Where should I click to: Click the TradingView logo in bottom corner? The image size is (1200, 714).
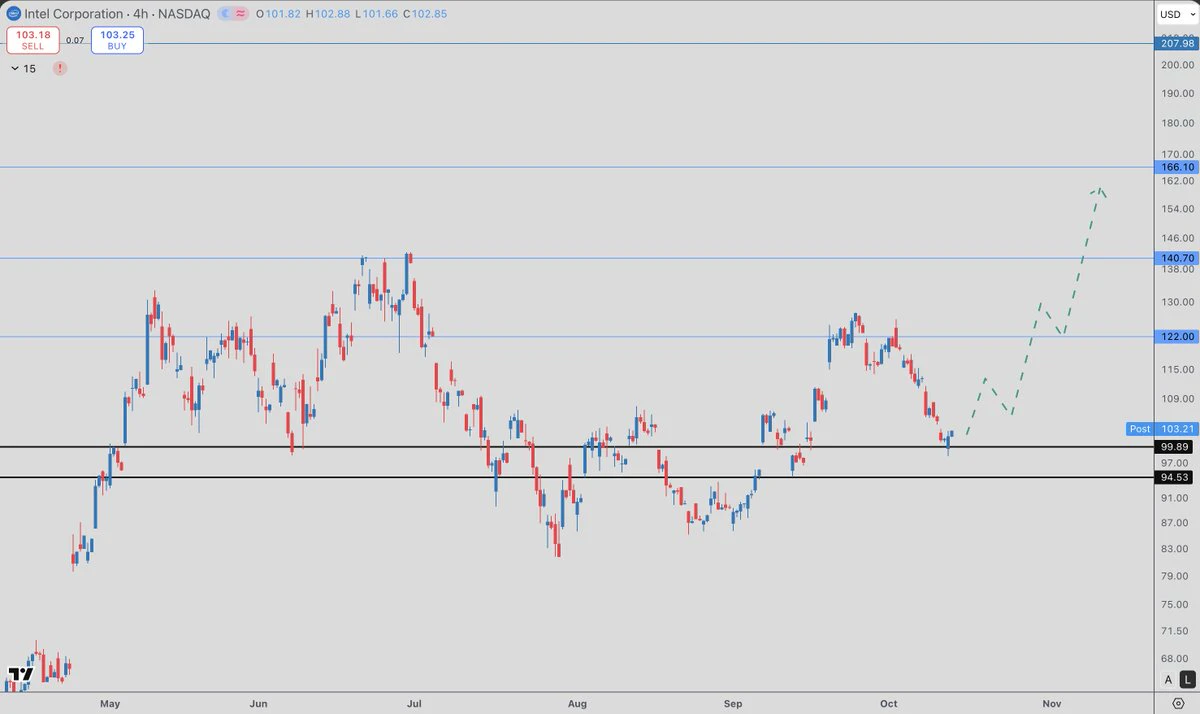(x=18, y=675)
